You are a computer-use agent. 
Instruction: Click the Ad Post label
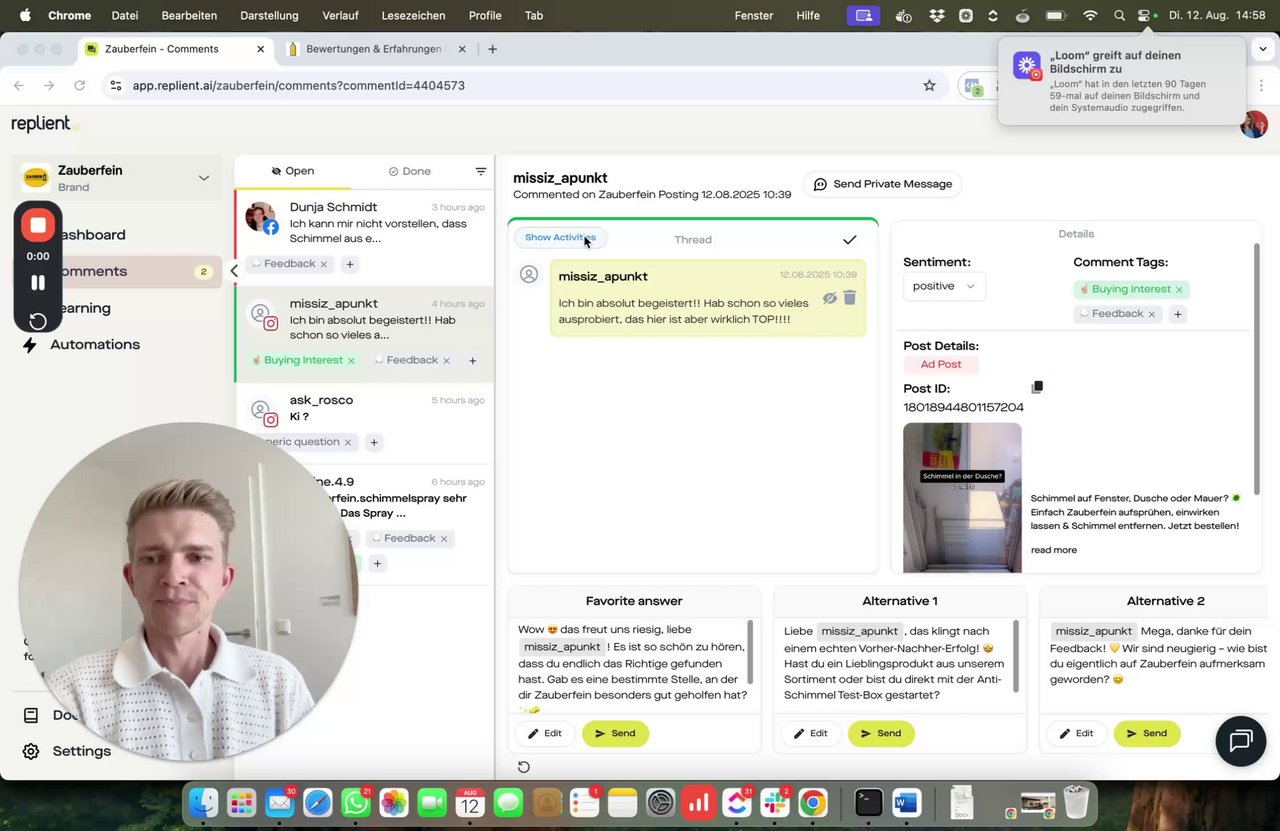(941, 365)
